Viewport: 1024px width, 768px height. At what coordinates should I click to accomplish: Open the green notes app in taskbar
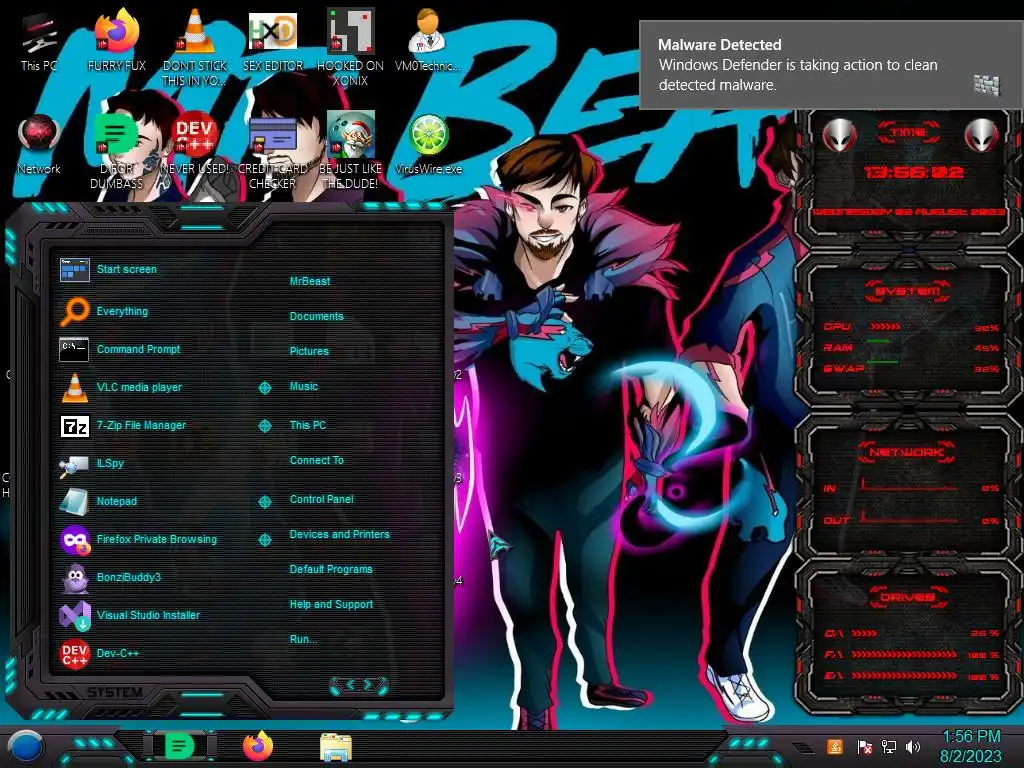[179, 746]
